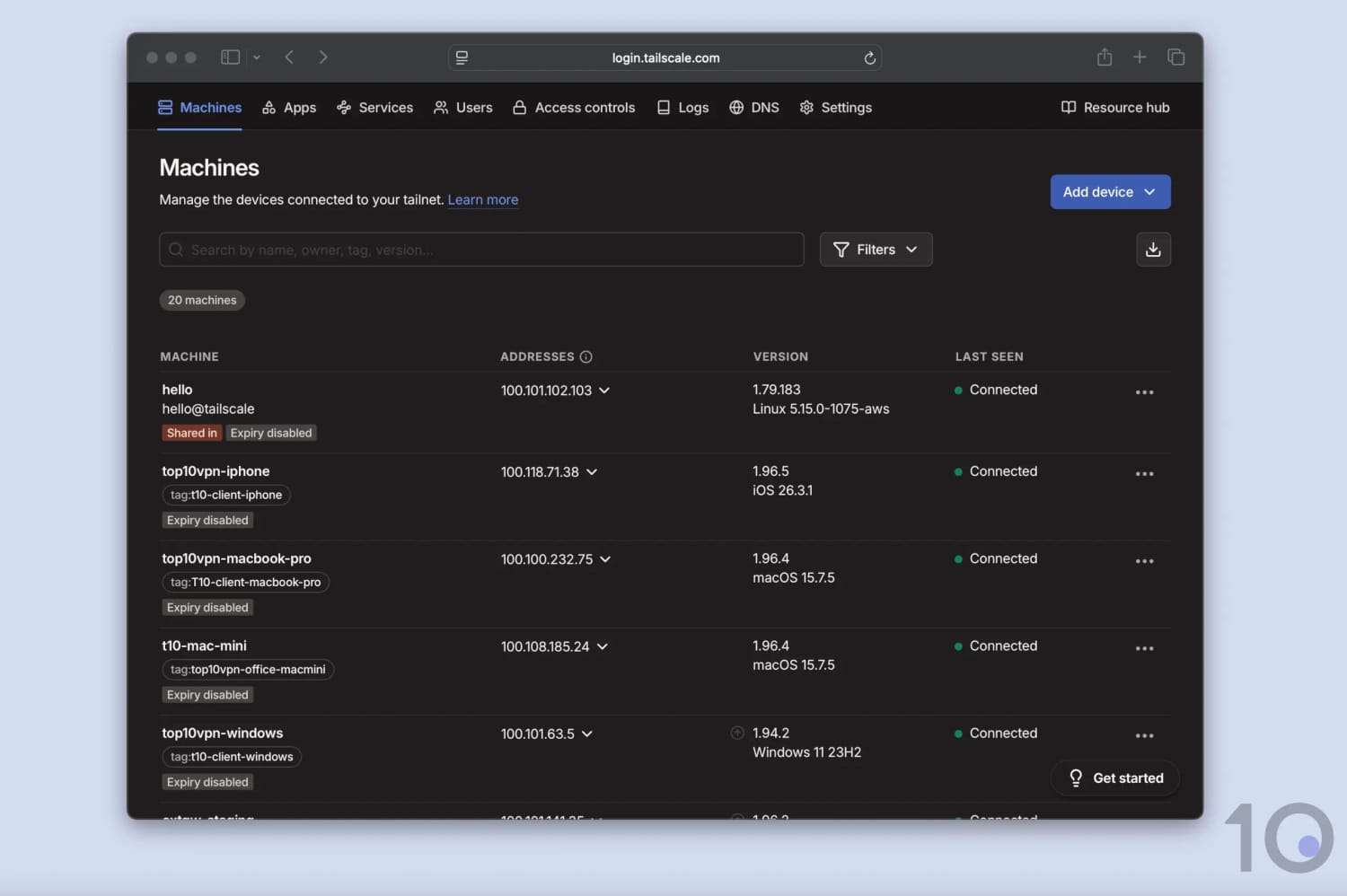1347x896 pixels.
Task: Expand the Add device dropdown
Action: [1110, 191]
